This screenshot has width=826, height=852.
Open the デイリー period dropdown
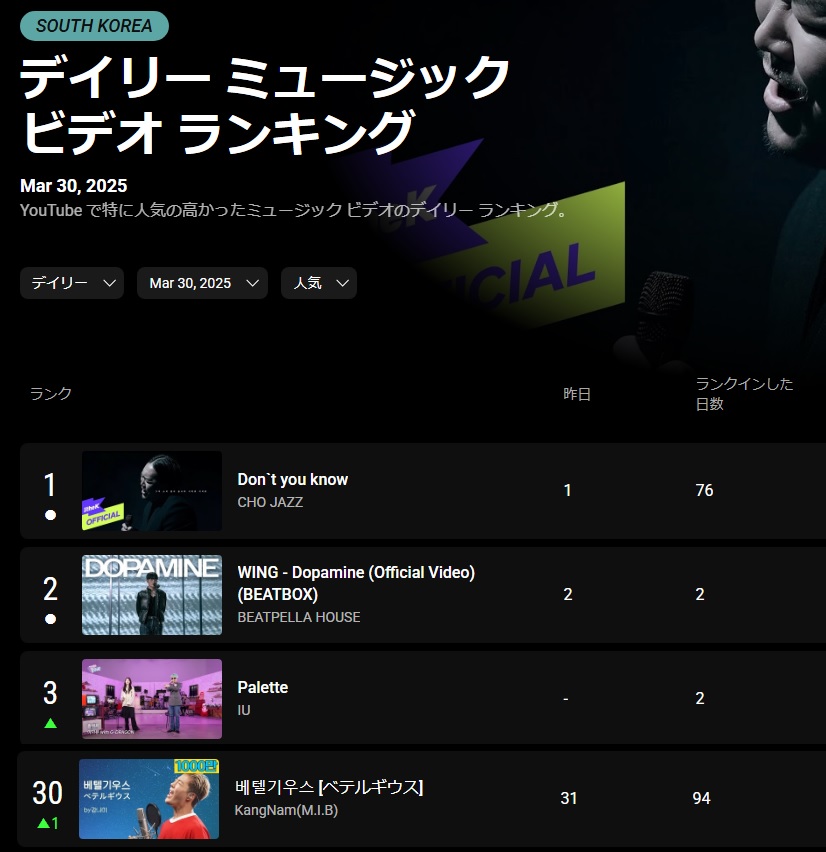[72, 283]
